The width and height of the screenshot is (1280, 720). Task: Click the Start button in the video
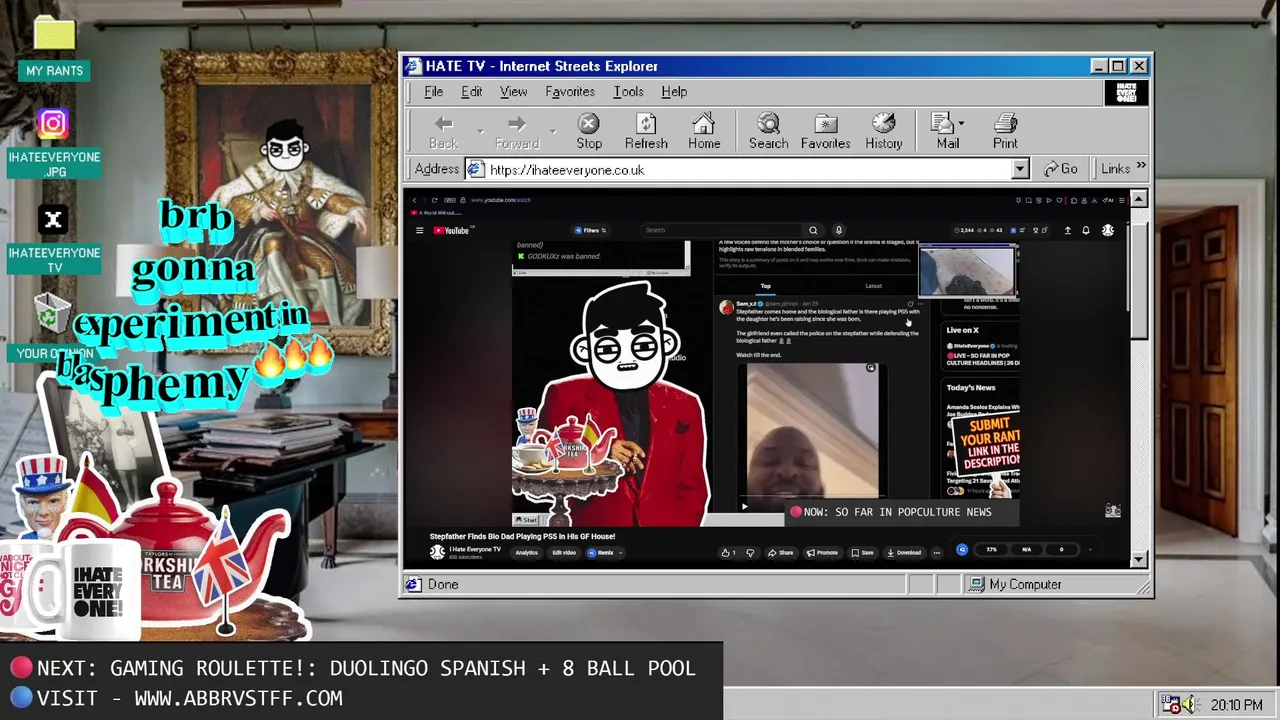526,520
